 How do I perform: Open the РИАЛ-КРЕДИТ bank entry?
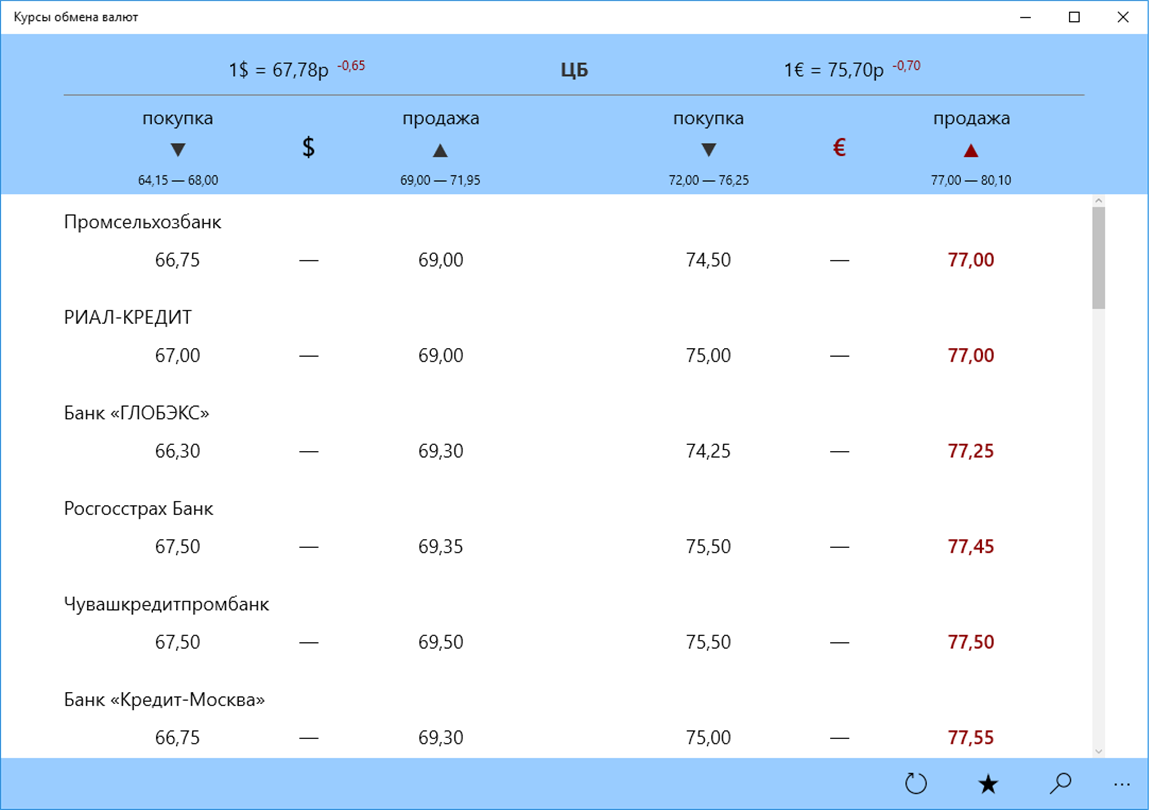(x=128, y=317)
